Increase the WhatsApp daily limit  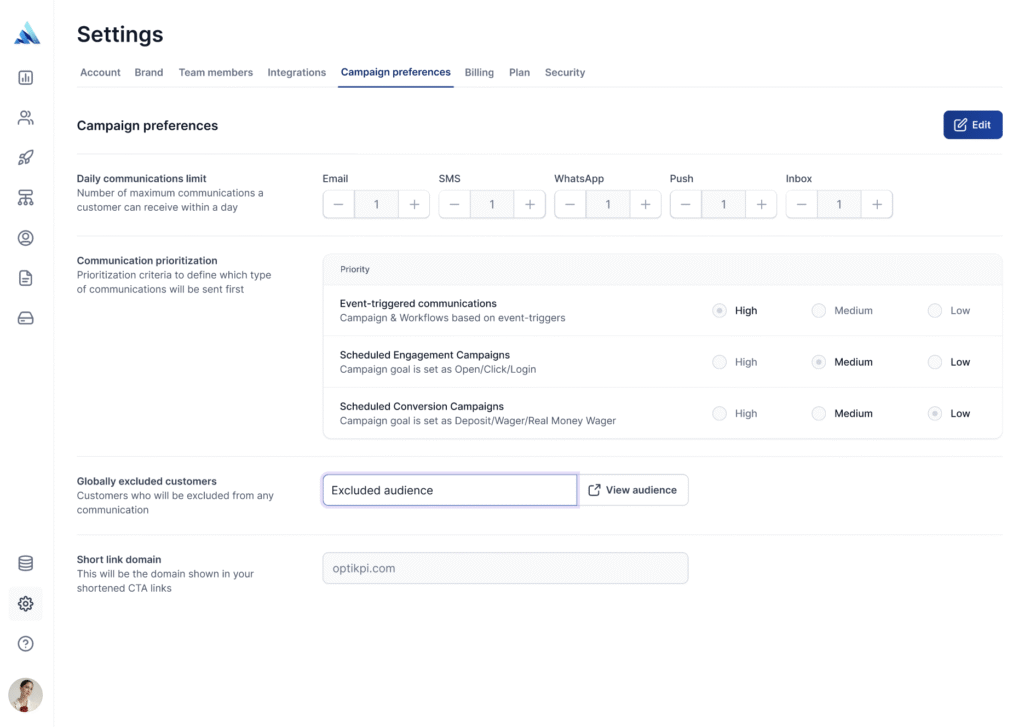pyautogui.click(x=645, y=204)
